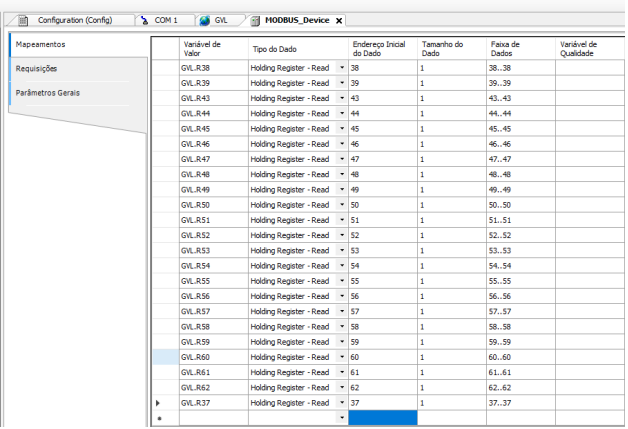Switch to the Configuration (Config) tab
The image size is (628, 429).
click(74, 20)
